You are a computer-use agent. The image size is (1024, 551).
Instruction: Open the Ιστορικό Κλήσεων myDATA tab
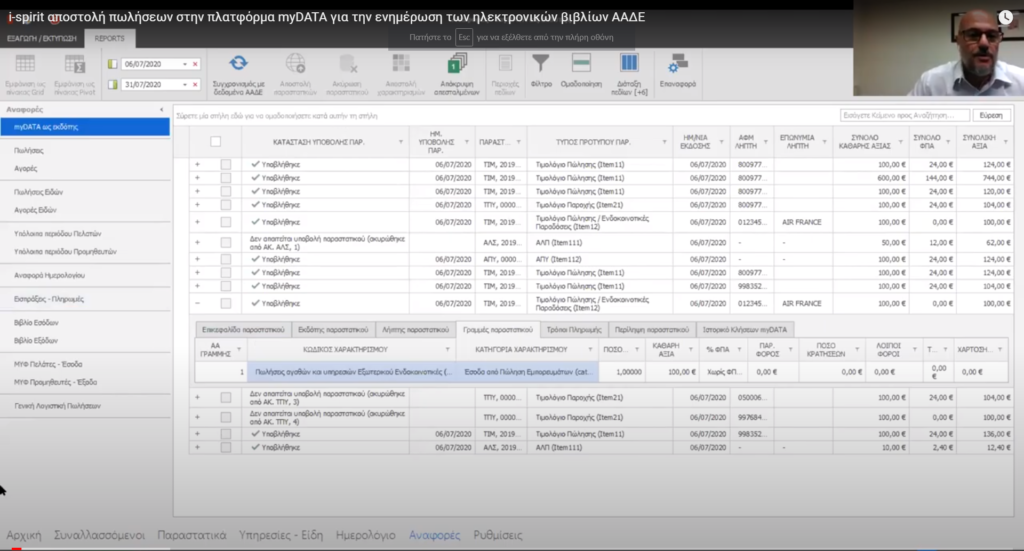(x=744, y=329)
